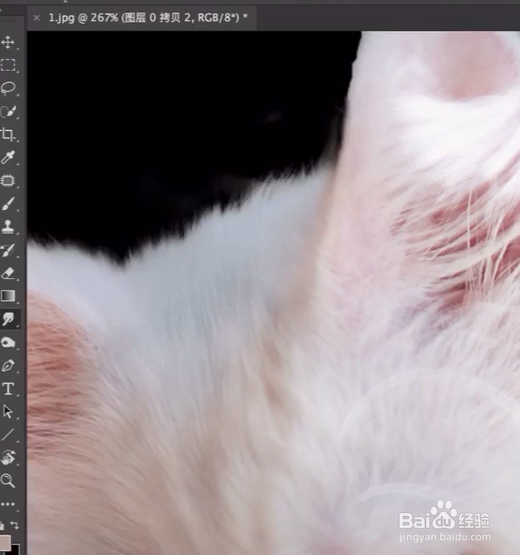This screenshot has width=520, height=555.
Task: Select the Smudge tool
Action: [x=8, y=319]
